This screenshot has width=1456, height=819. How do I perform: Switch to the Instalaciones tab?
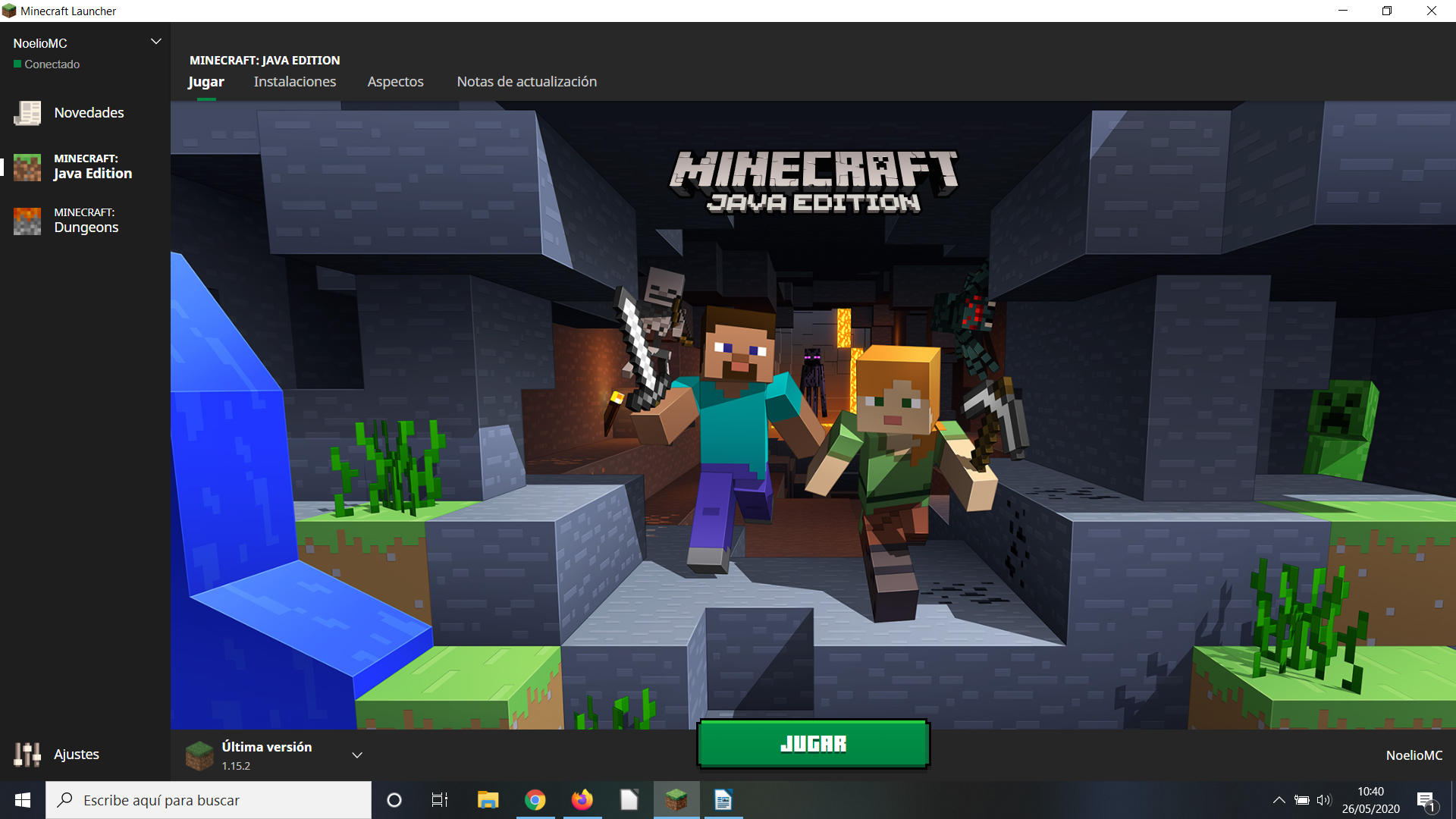[x=294, y=81]
